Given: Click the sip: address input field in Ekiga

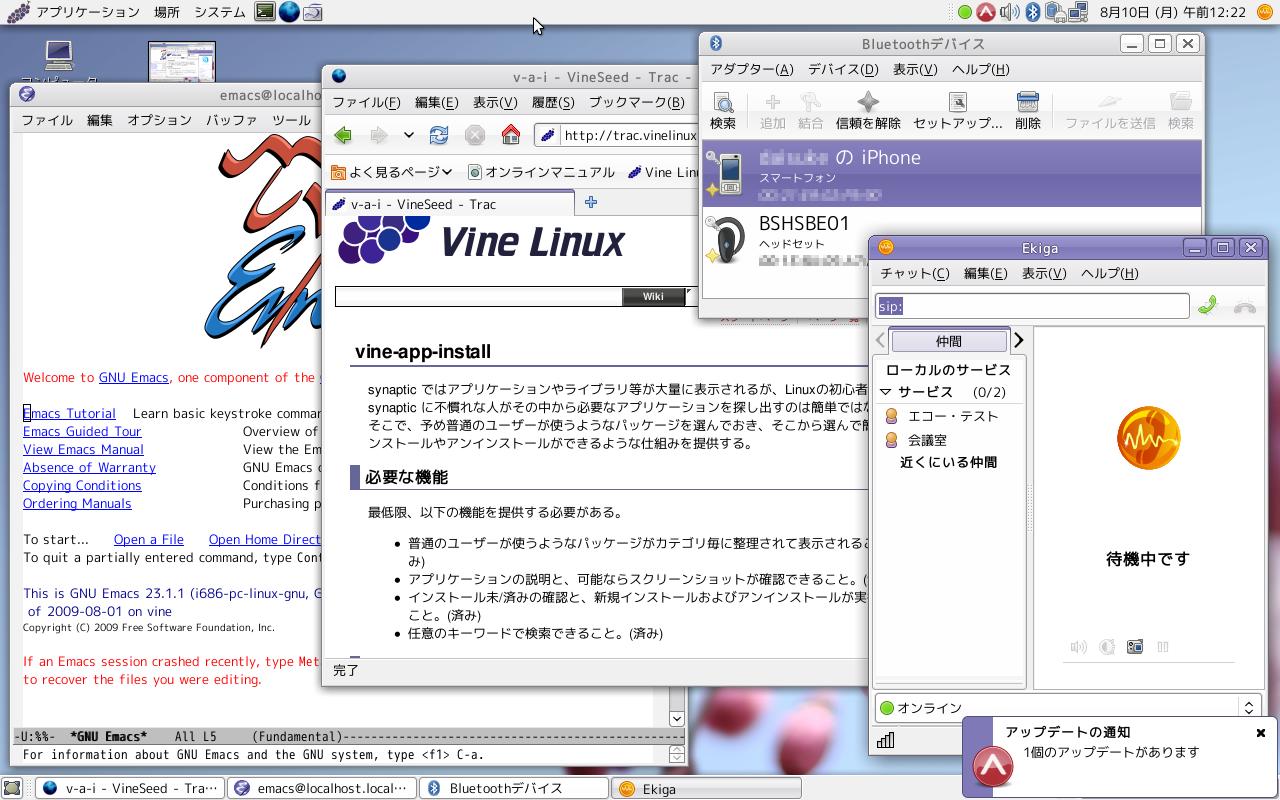Looking at the screenshot, I should coord(1032,306).
